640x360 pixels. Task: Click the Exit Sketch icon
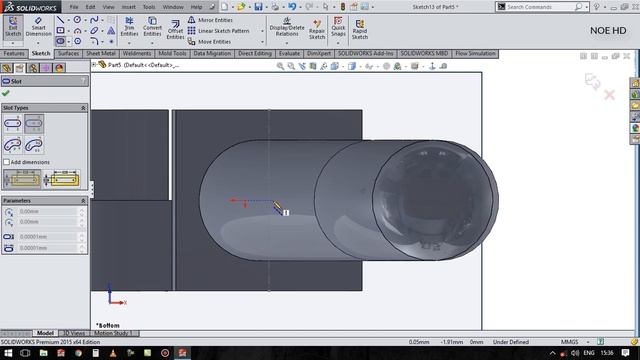point(13,27)
